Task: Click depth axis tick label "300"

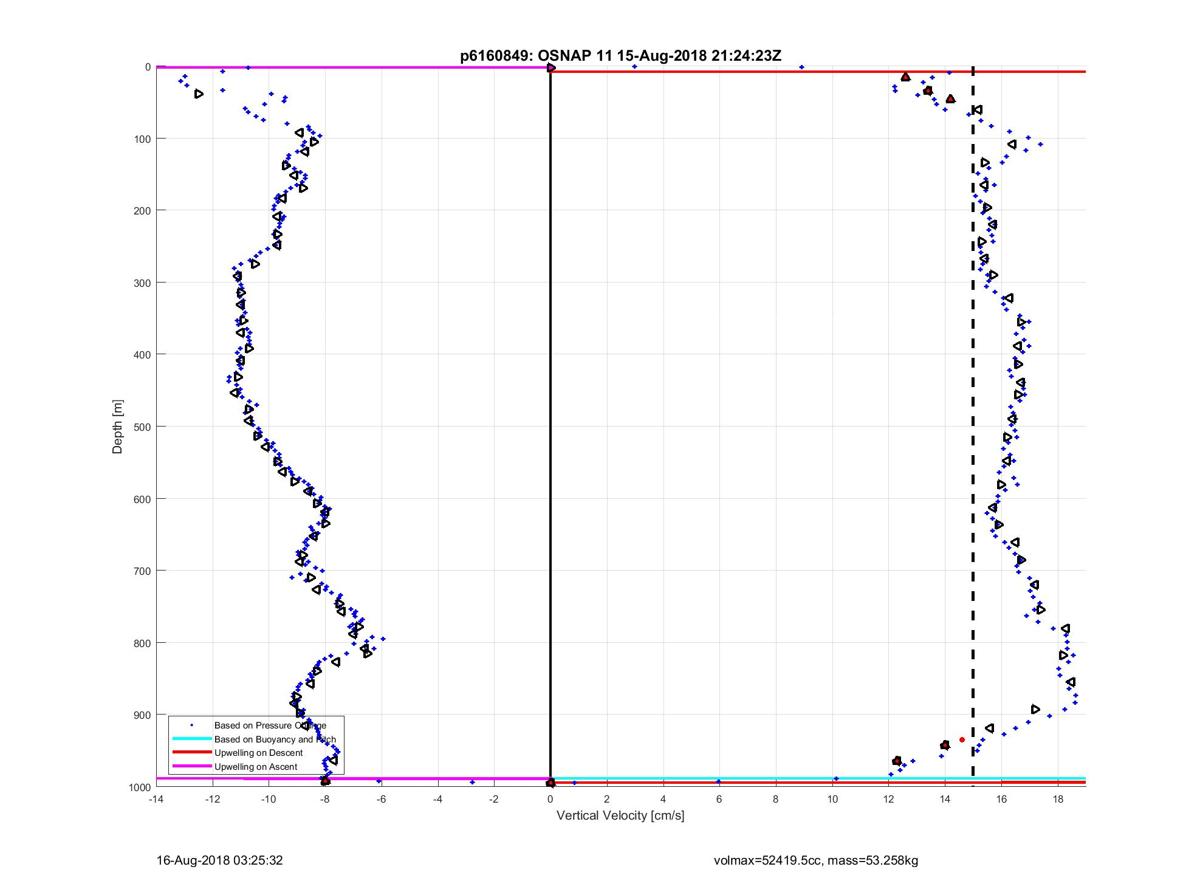Action: tap(141, 283)
